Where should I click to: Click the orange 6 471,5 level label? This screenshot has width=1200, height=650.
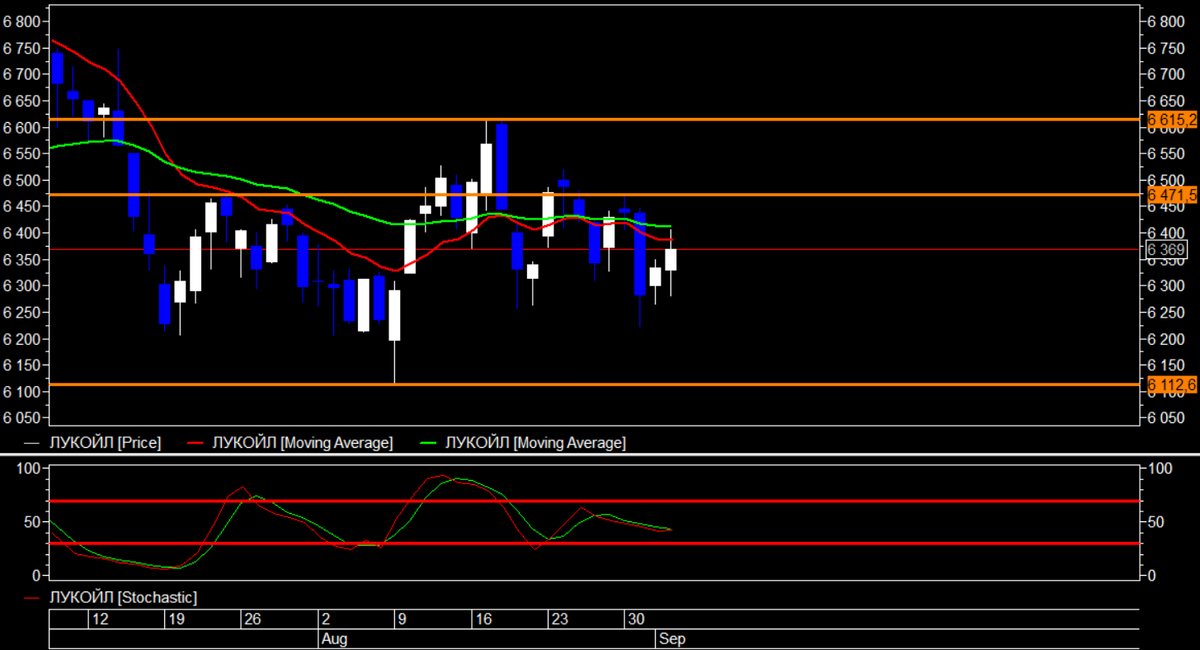(x=1171, y=194)
